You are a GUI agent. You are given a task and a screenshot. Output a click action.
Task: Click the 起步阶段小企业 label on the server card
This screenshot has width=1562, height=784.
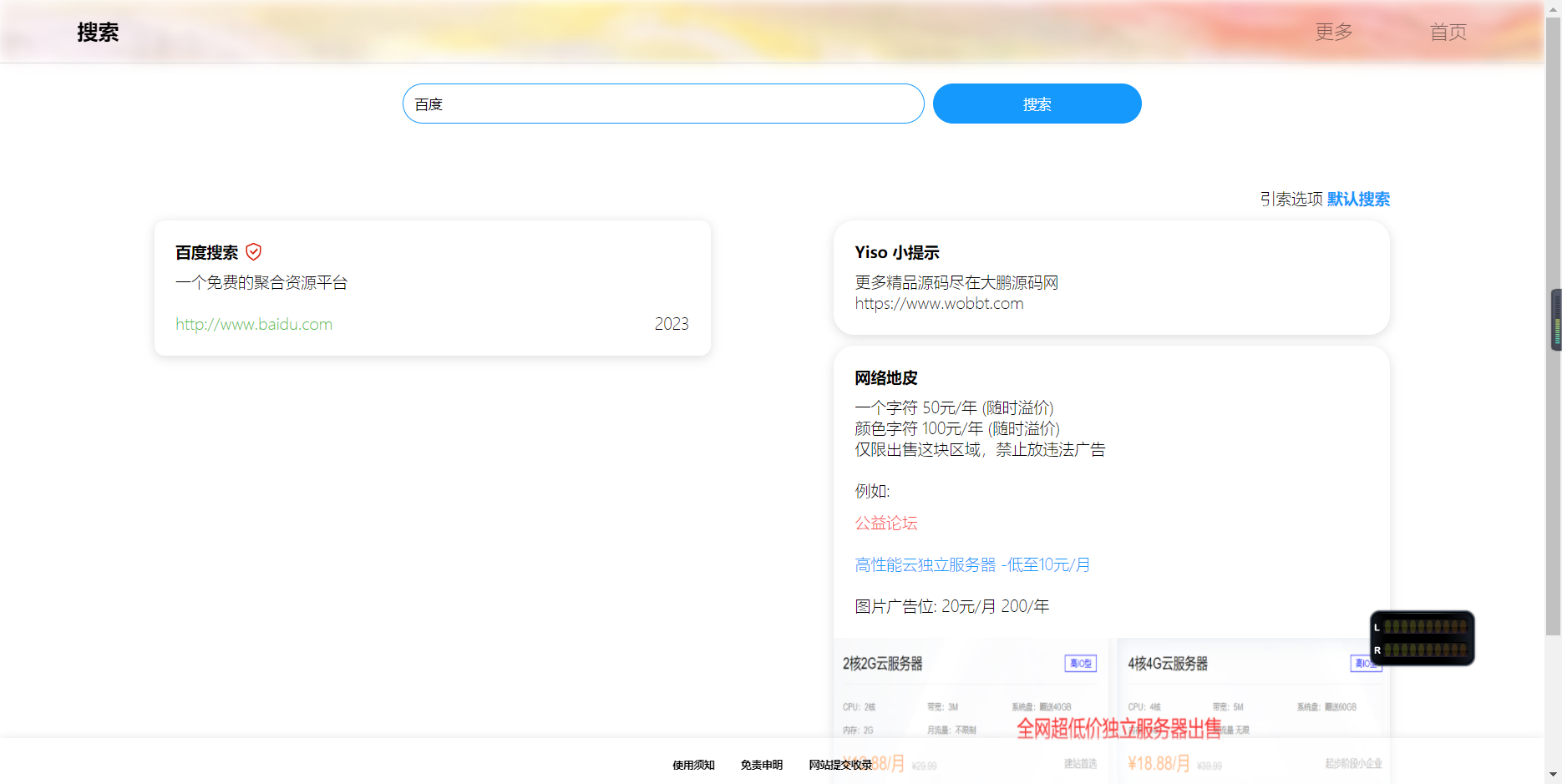pos(1353,762)
